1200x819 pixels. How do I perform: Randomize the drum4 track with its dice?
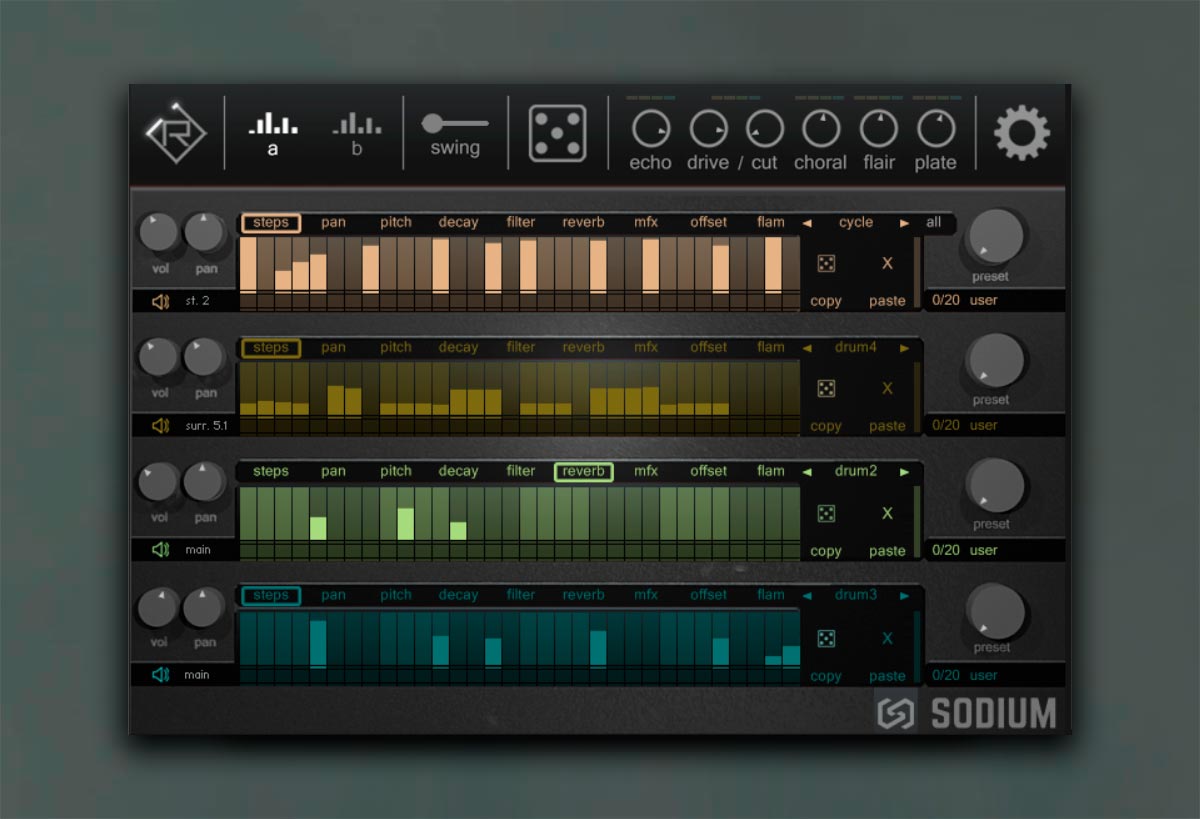826,389
